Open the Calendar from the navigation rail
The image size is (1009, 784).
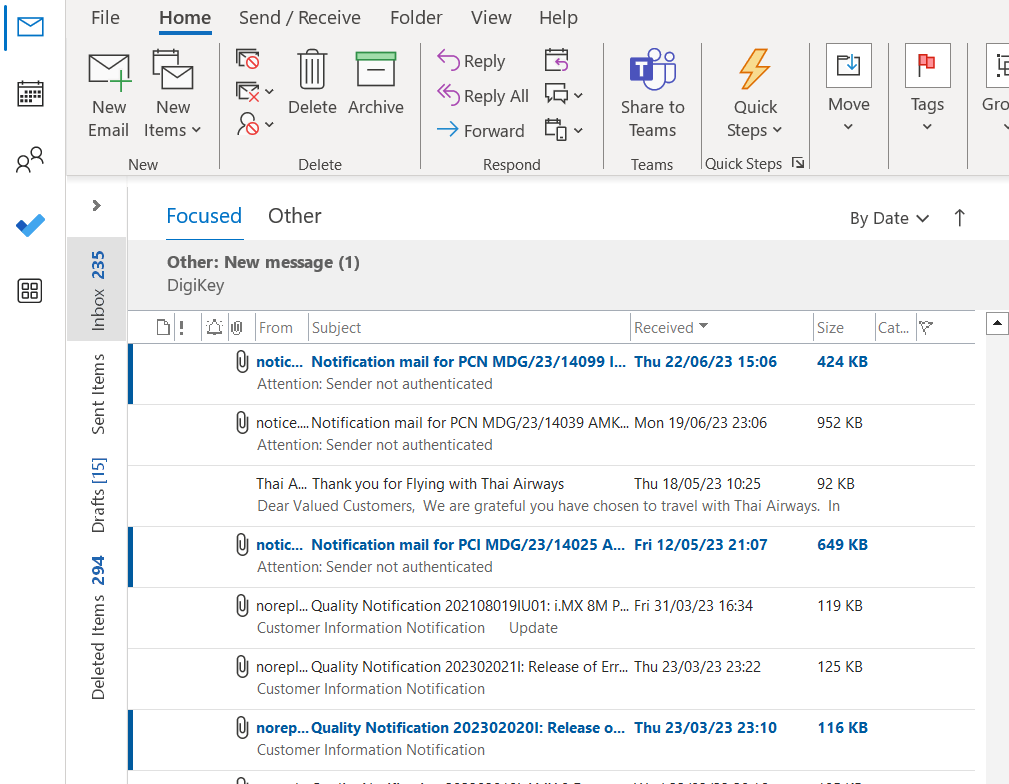pyautogui.click(x=30, y=93)
